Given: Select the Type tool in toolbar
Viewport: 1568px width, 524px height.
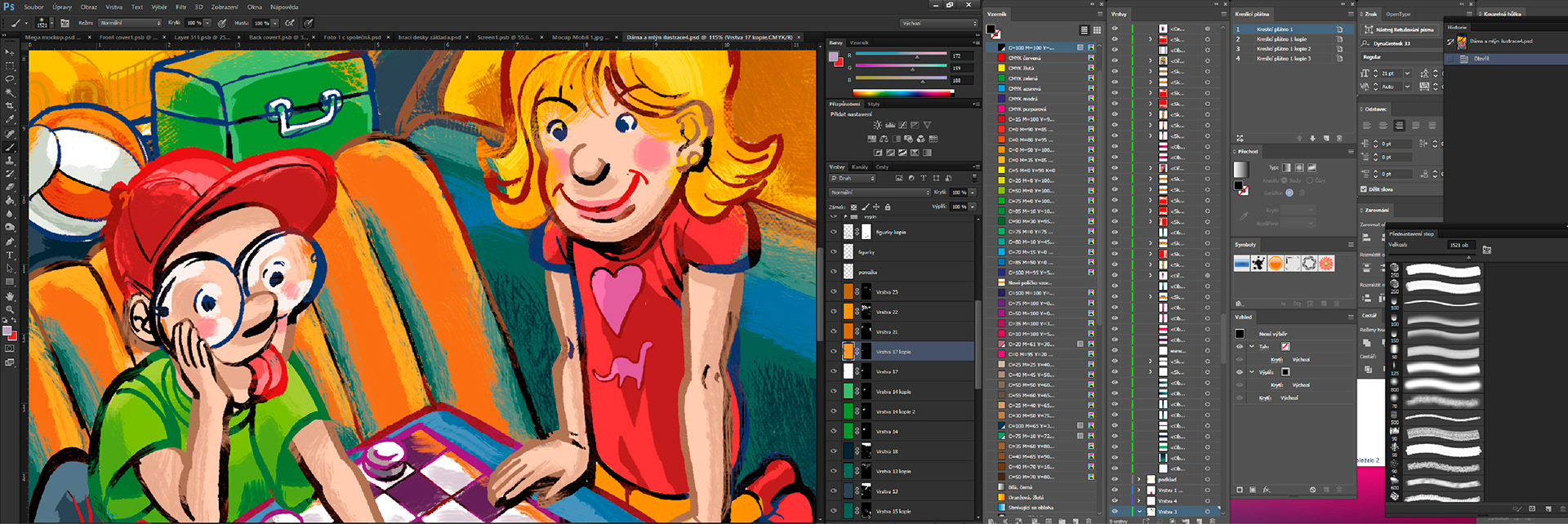Looking at the screenshot, I should [10, 255].
